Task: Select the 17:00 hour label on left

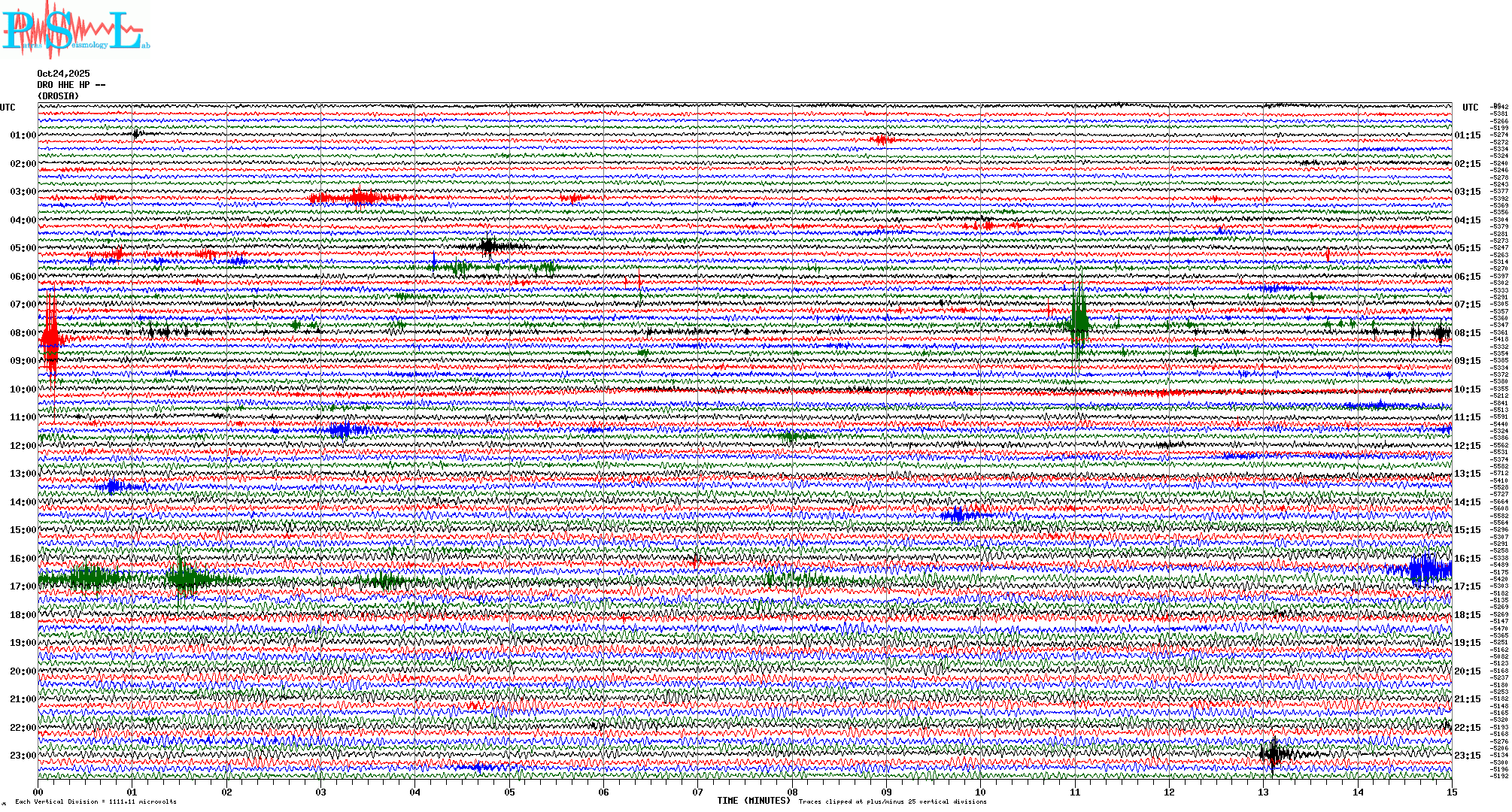Action: [23, 586]
